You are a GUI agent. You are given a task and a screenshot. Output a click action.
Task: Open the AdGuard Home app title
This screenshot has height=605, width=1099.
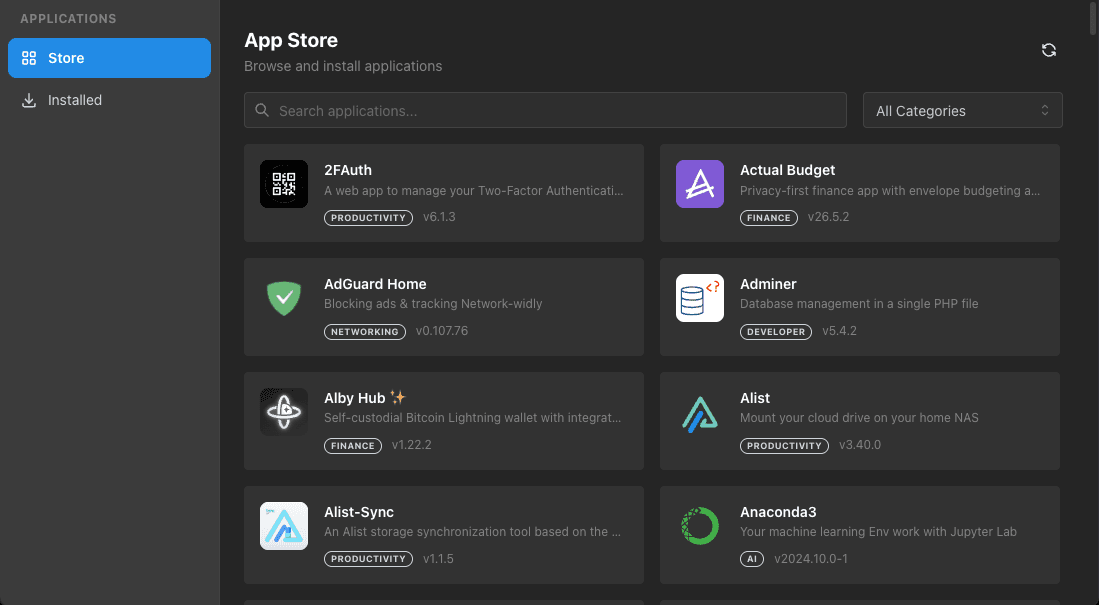(x=375, y=284)
